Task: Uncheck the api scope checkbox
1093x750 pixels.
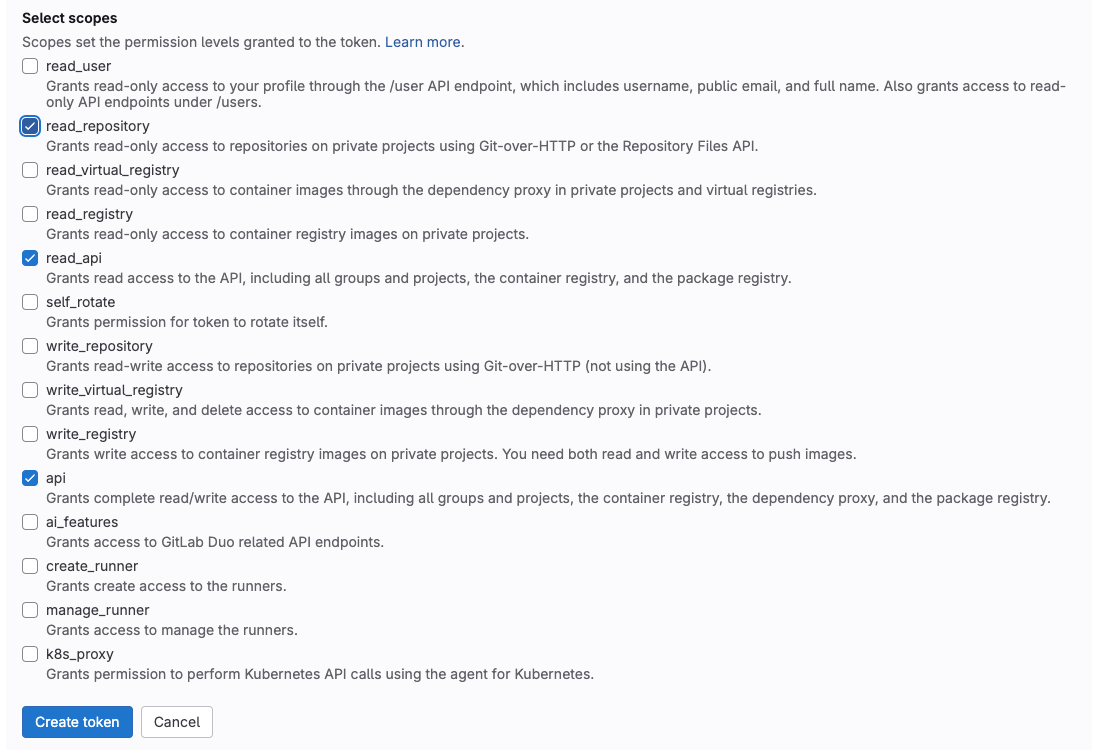Action: coord(30,478)
